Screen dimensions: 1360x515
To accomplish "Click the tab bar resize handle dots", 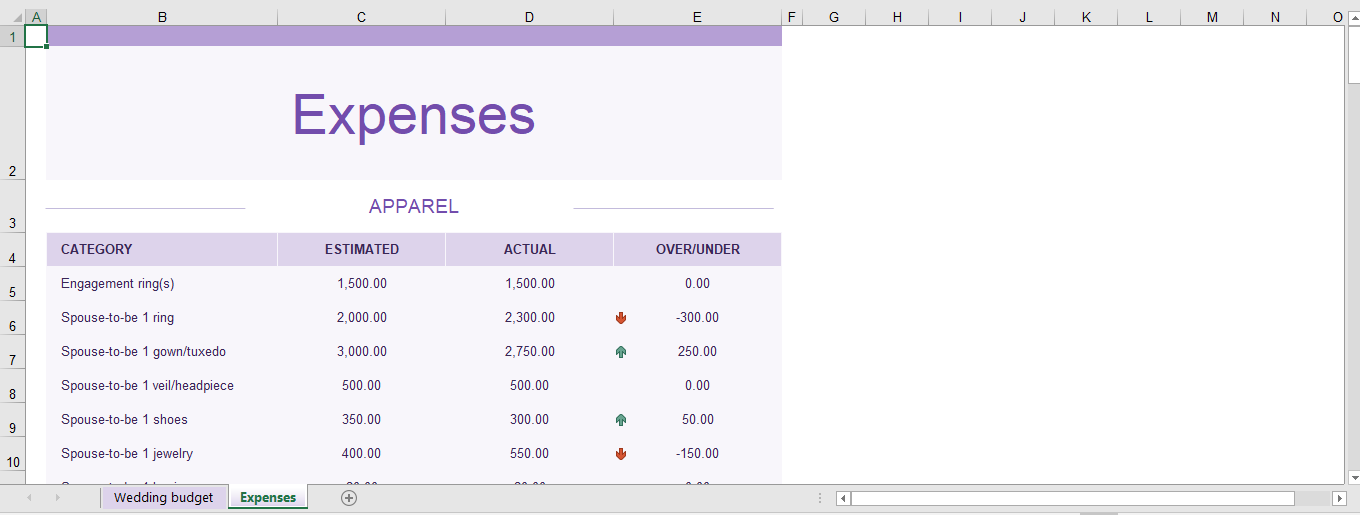I will point(820,498).
